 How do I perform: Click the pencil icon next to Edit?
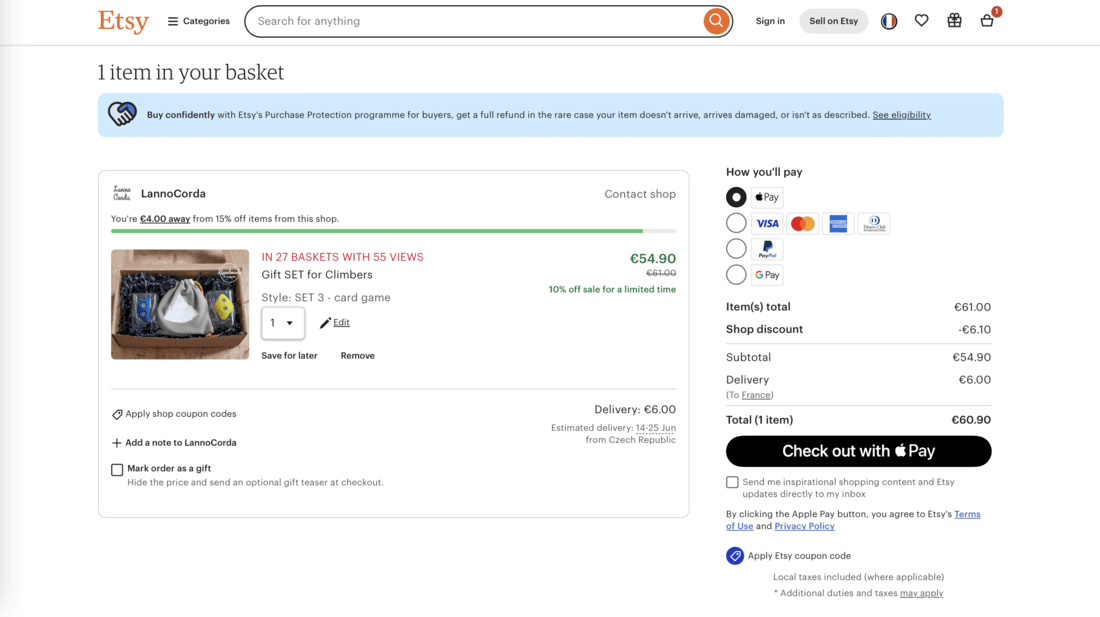(323, 322)
